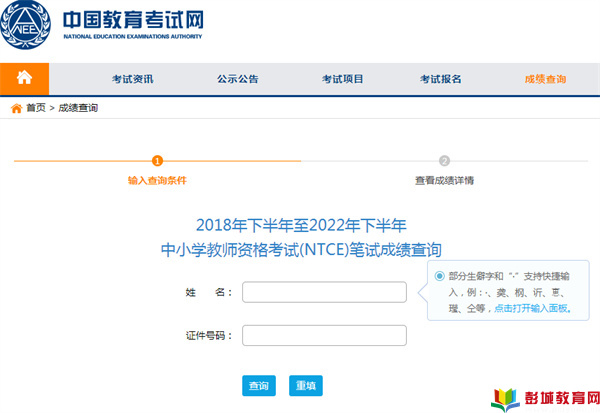Focus the 证件号码 input field
This screenshot has width=600, height=413.
[x=324, y=335]
